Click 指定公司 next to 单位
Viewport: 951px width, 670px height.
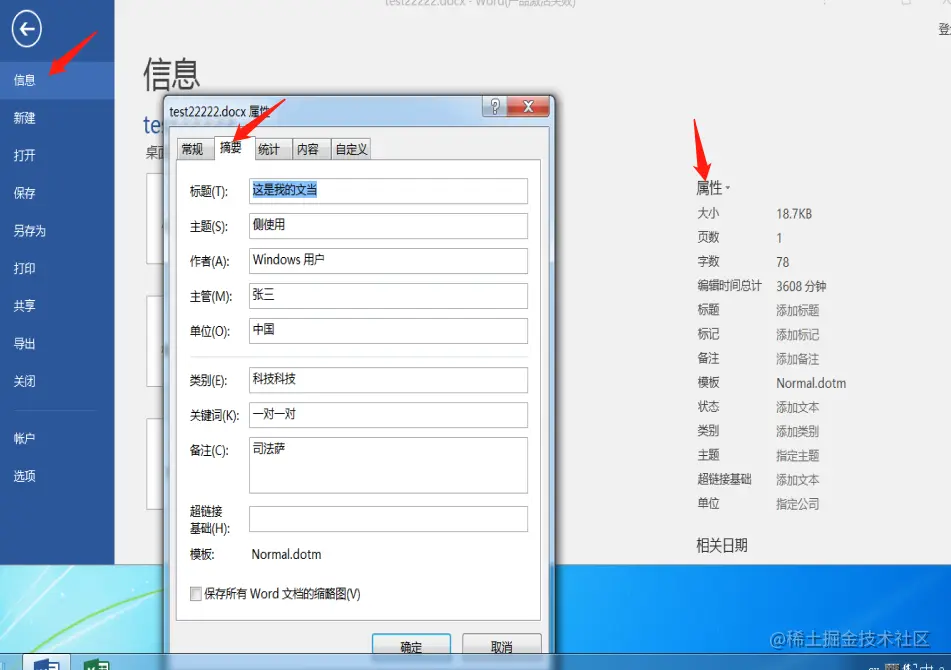point(798,504)
